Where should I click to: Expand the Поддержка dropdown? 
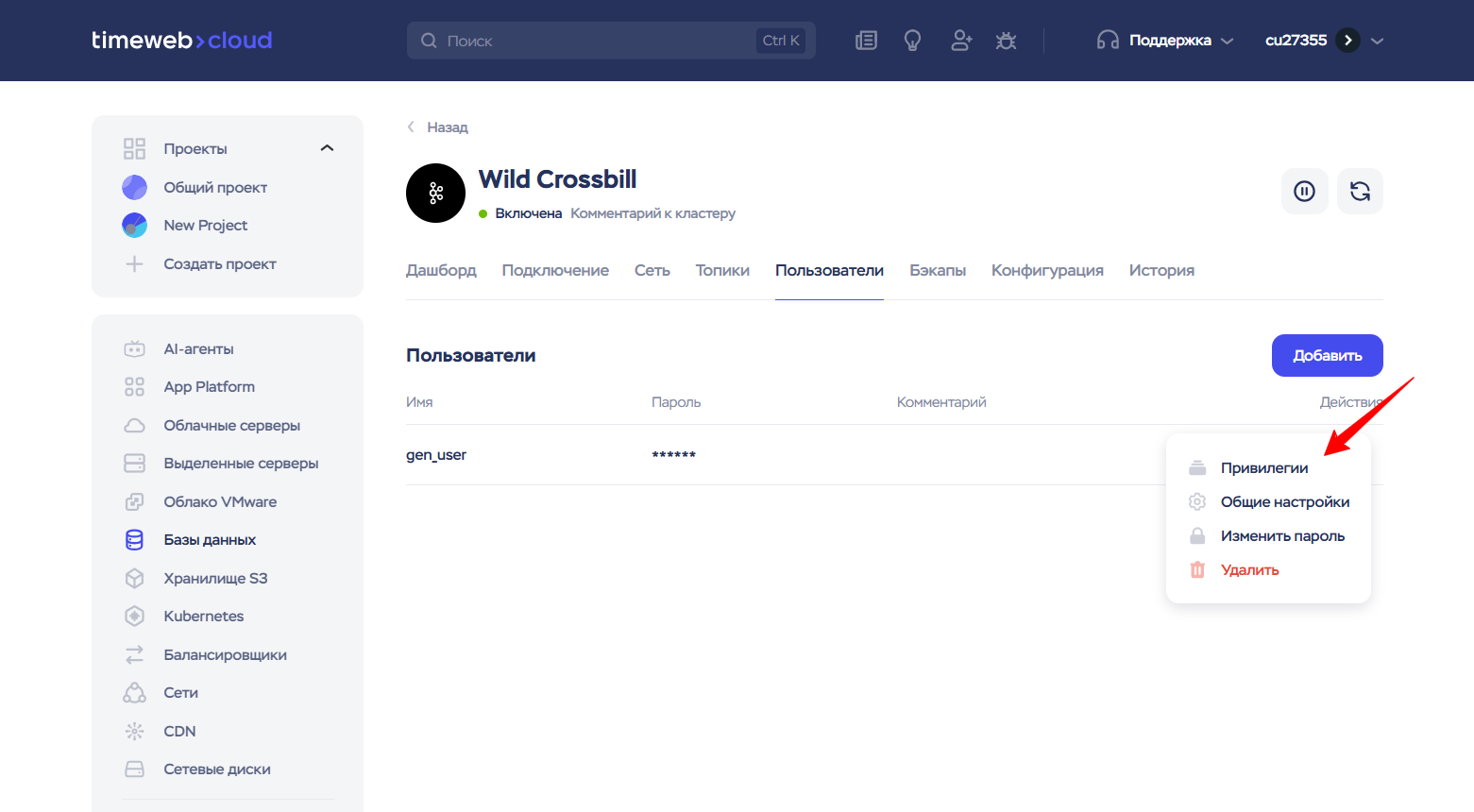pos(1166,41)
